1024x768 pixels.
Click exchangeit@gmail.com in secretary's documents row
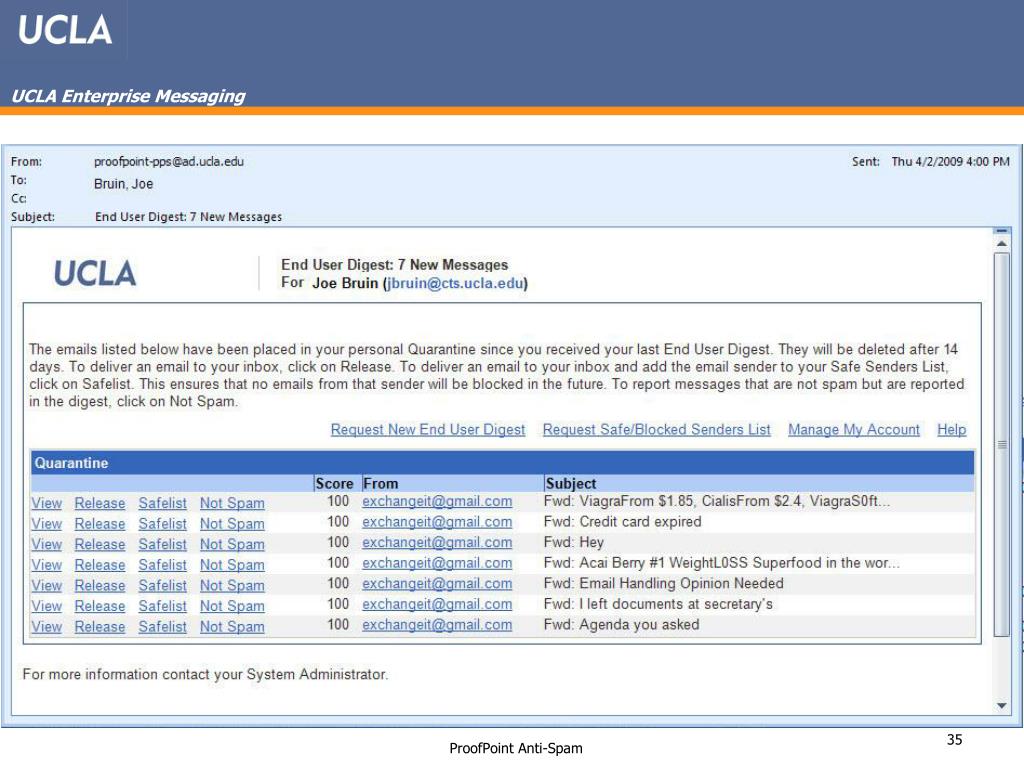tap(437, 604)
